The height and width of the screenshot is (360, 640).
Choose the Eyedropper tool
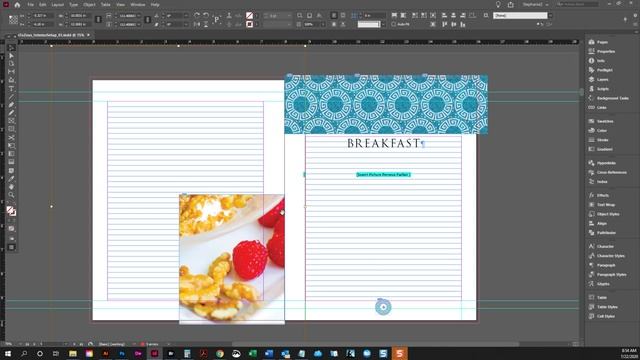pos(11,178)
